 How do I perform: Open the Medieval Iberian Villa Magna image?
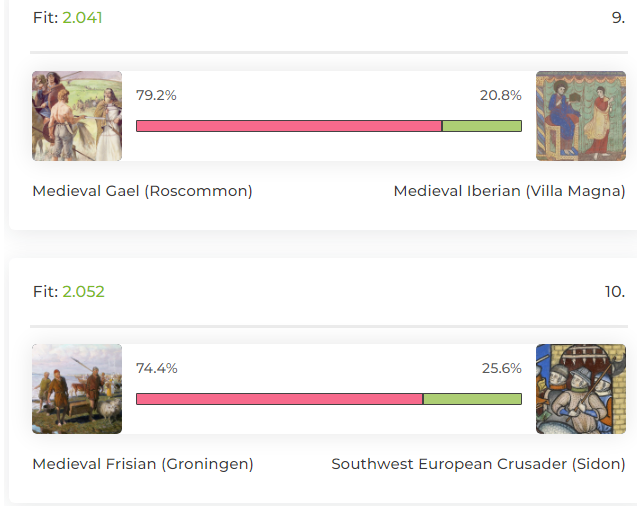tap(581, 116)
